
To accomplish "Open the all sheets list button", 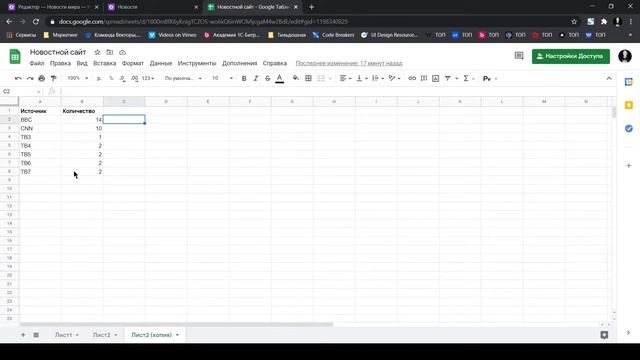I will click(x=36, y=335).
